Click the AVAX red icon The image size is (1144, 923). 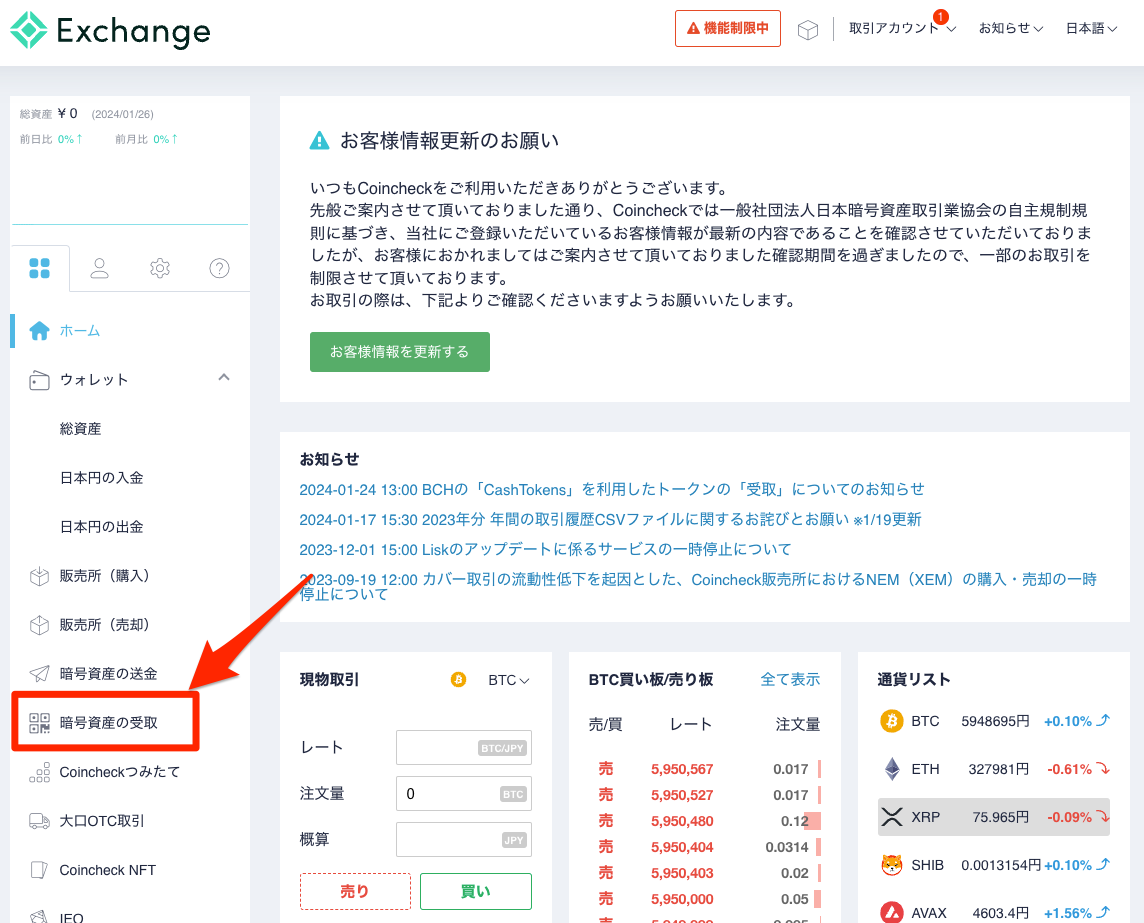coord(892,913)
